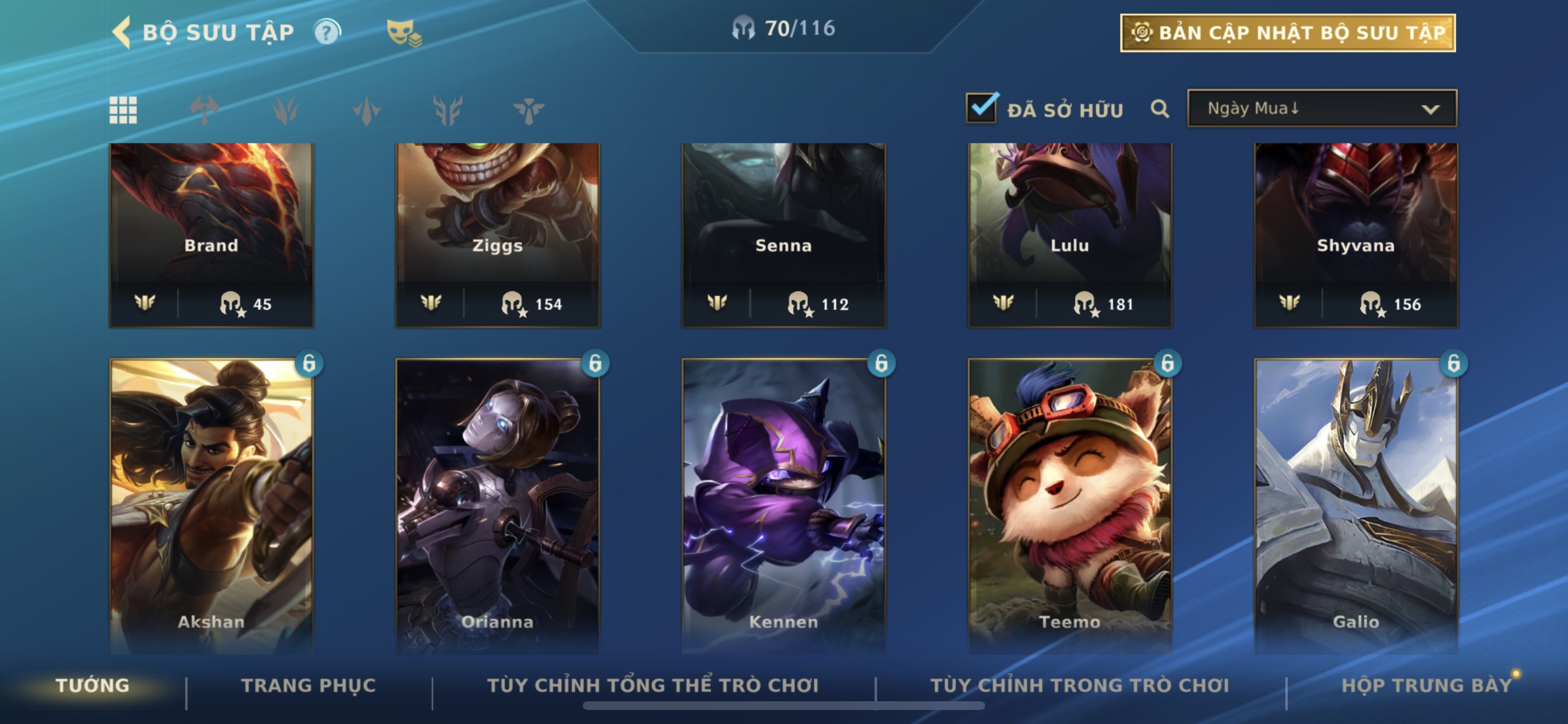Open the help question mark icon
This screenshot has width=1568, height=724.
327,32
